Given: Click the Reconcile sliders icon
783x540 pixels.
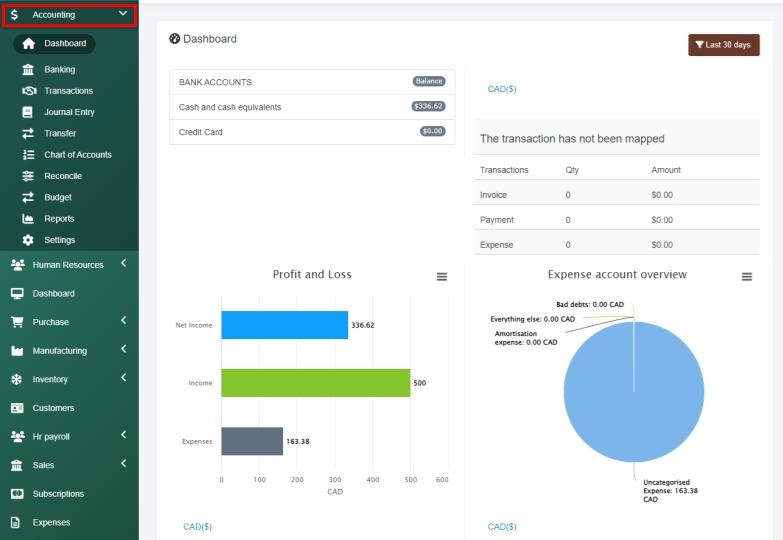Looking at the screenshot, I should pyautogui.click(x=28, y=176).
